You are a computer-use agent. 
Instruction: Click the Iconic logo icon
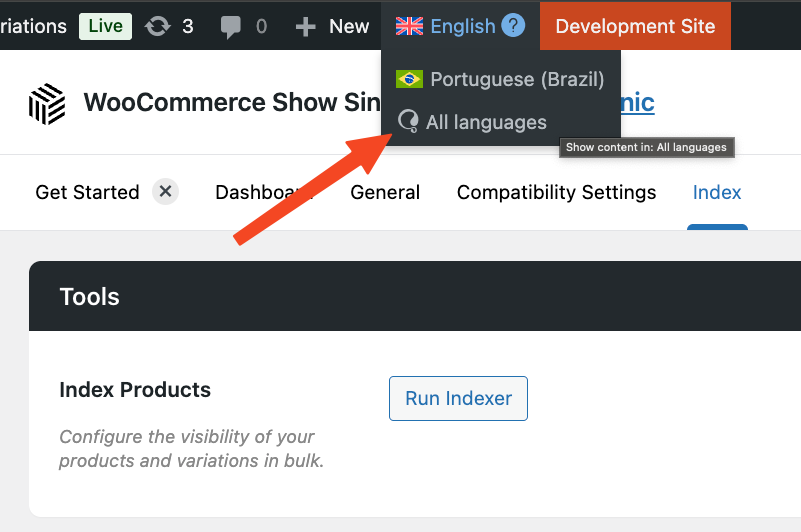tap(46, 103)
